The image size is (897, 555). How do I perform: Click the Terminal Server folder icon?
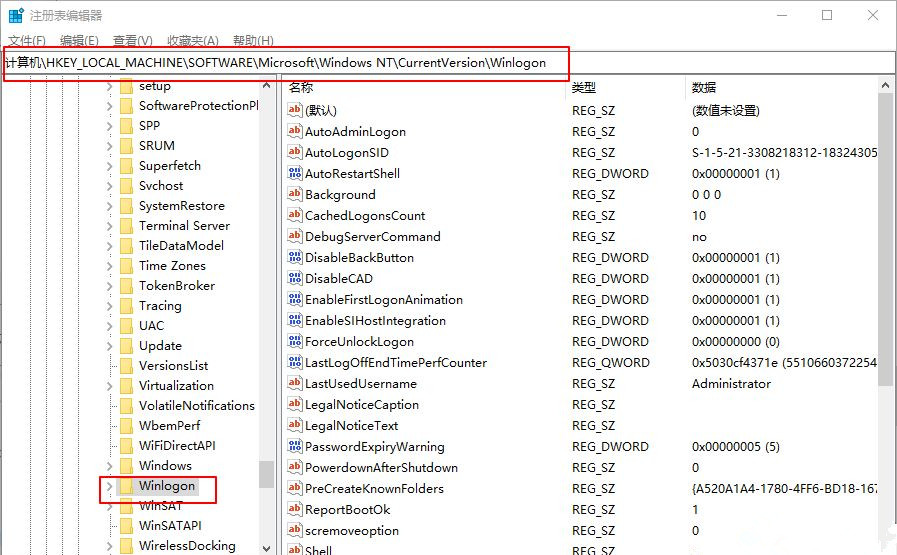[126, 226]
